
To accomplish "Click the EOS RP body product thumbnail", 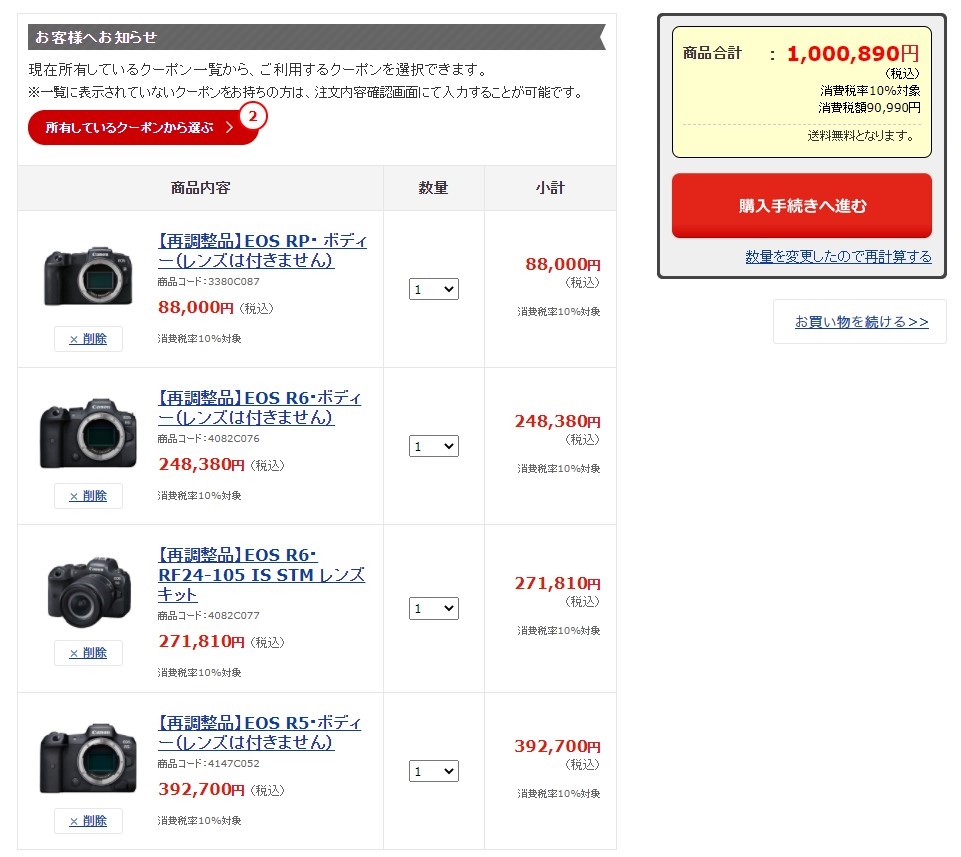I will point(88,275).
